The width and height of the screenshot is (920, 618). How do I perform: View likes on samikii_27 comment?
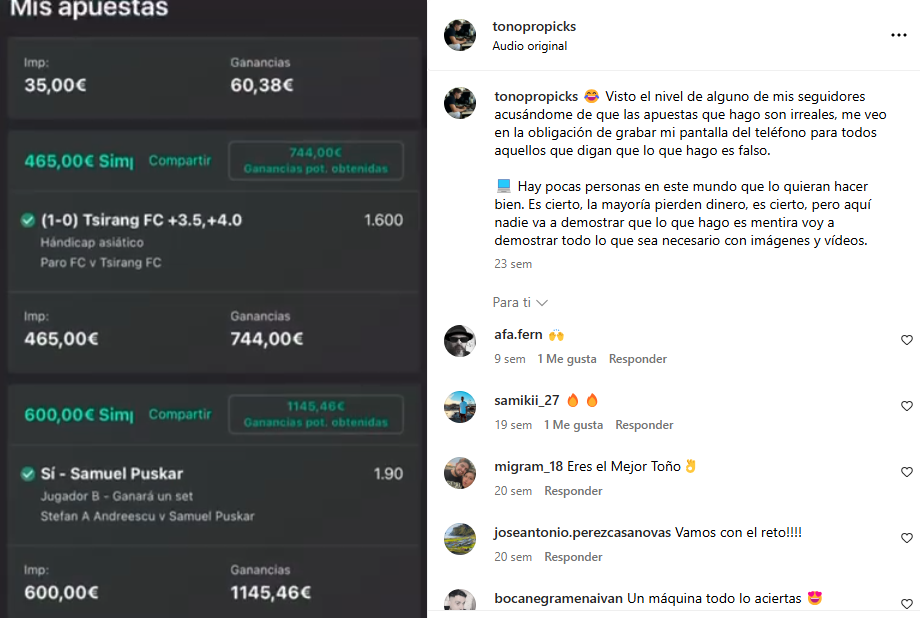point(573,425)
